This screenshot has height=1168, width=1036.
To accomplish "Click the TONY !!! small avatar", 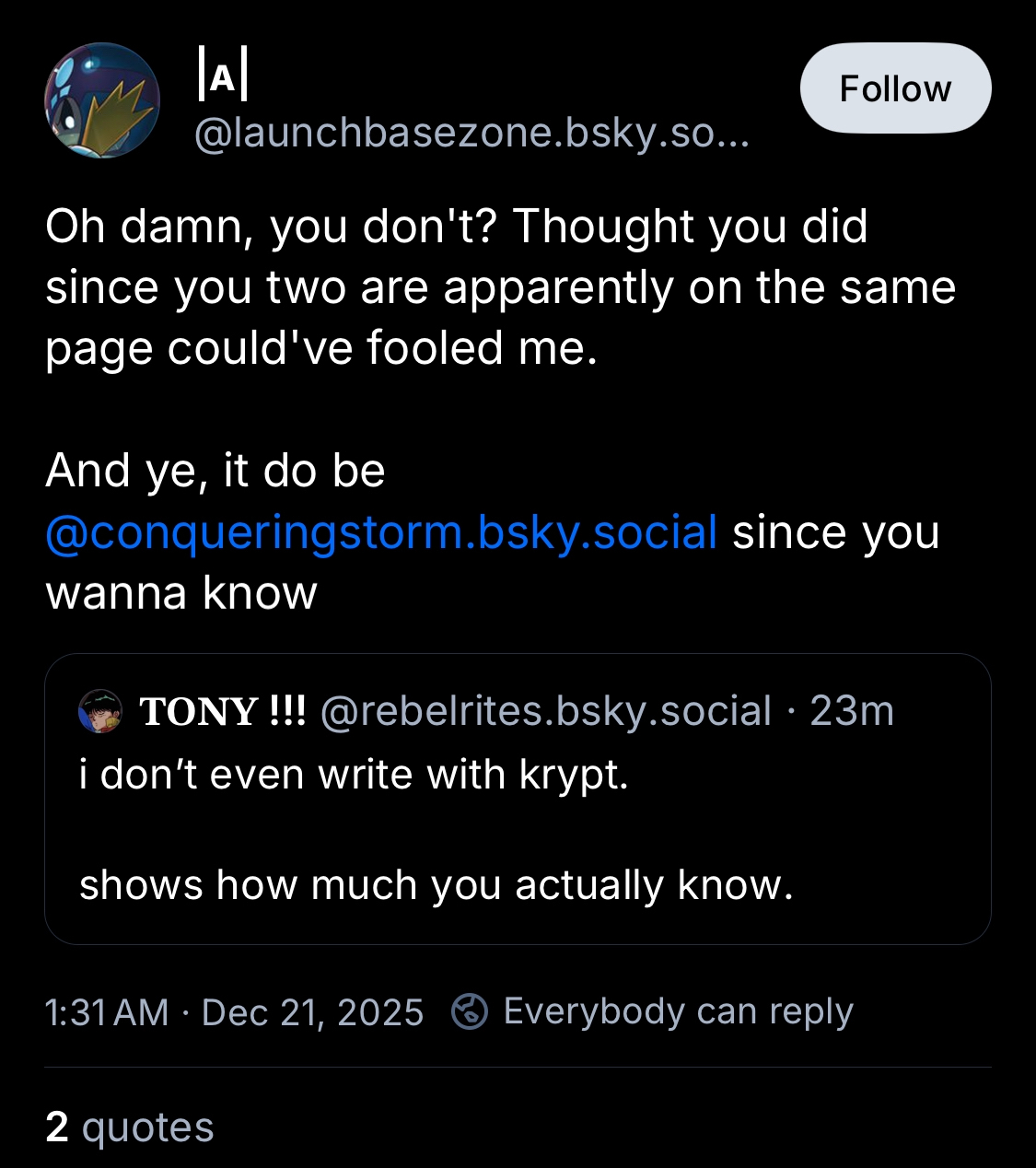I will [x=100, y=712].
